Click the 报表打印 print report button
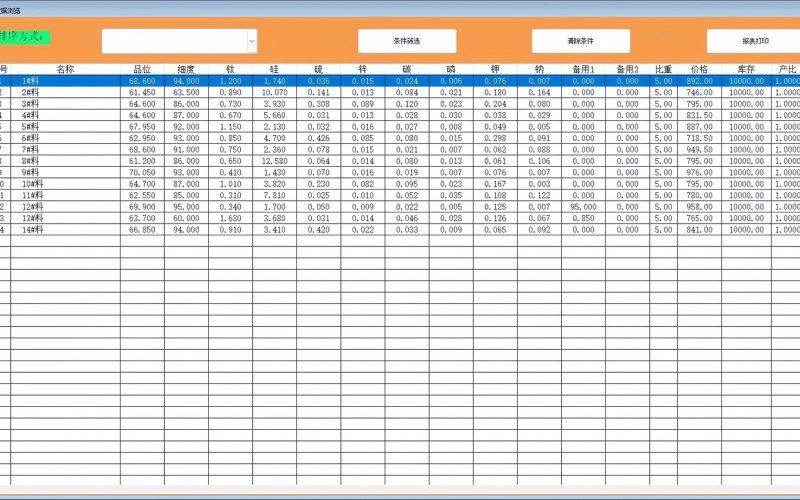 [x=755, y=41]
